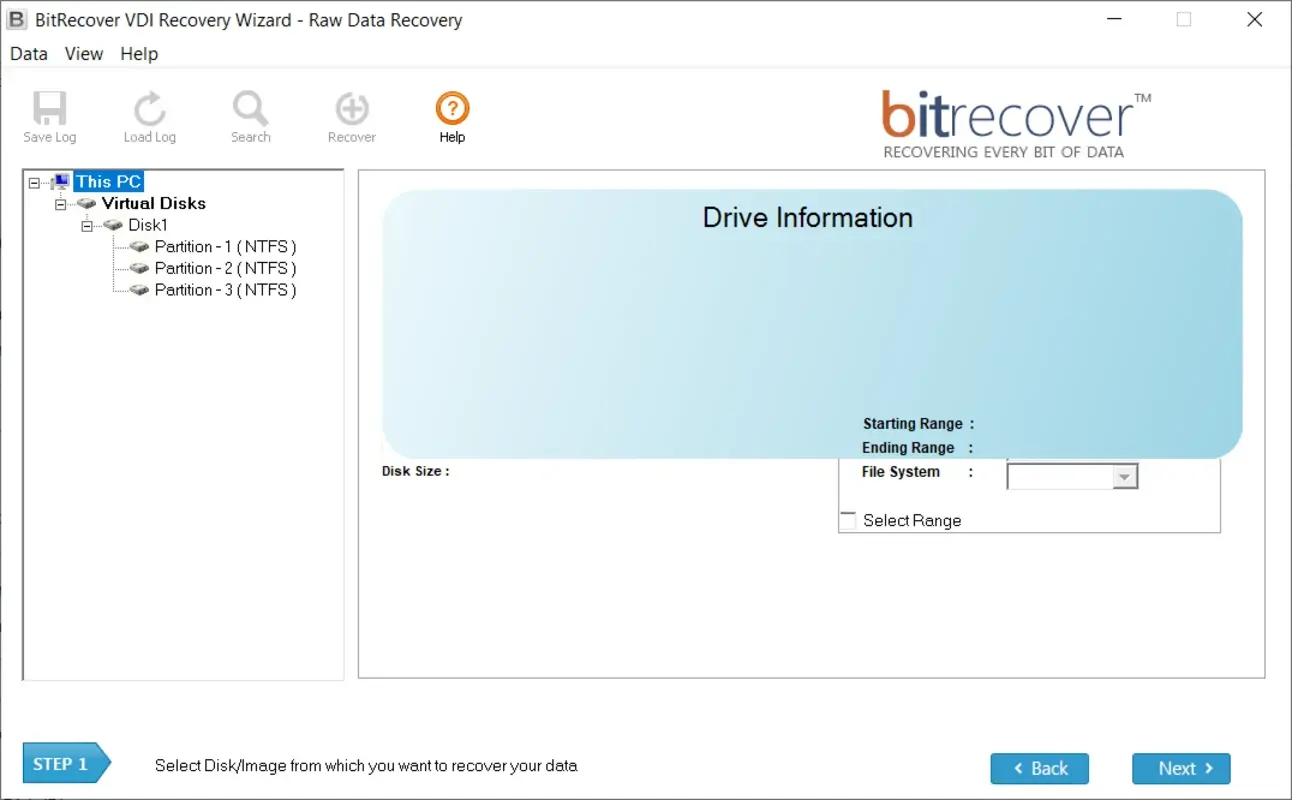
Task: Select Partition - 3 ( NTFS )
Action: (x=225, y=290)
